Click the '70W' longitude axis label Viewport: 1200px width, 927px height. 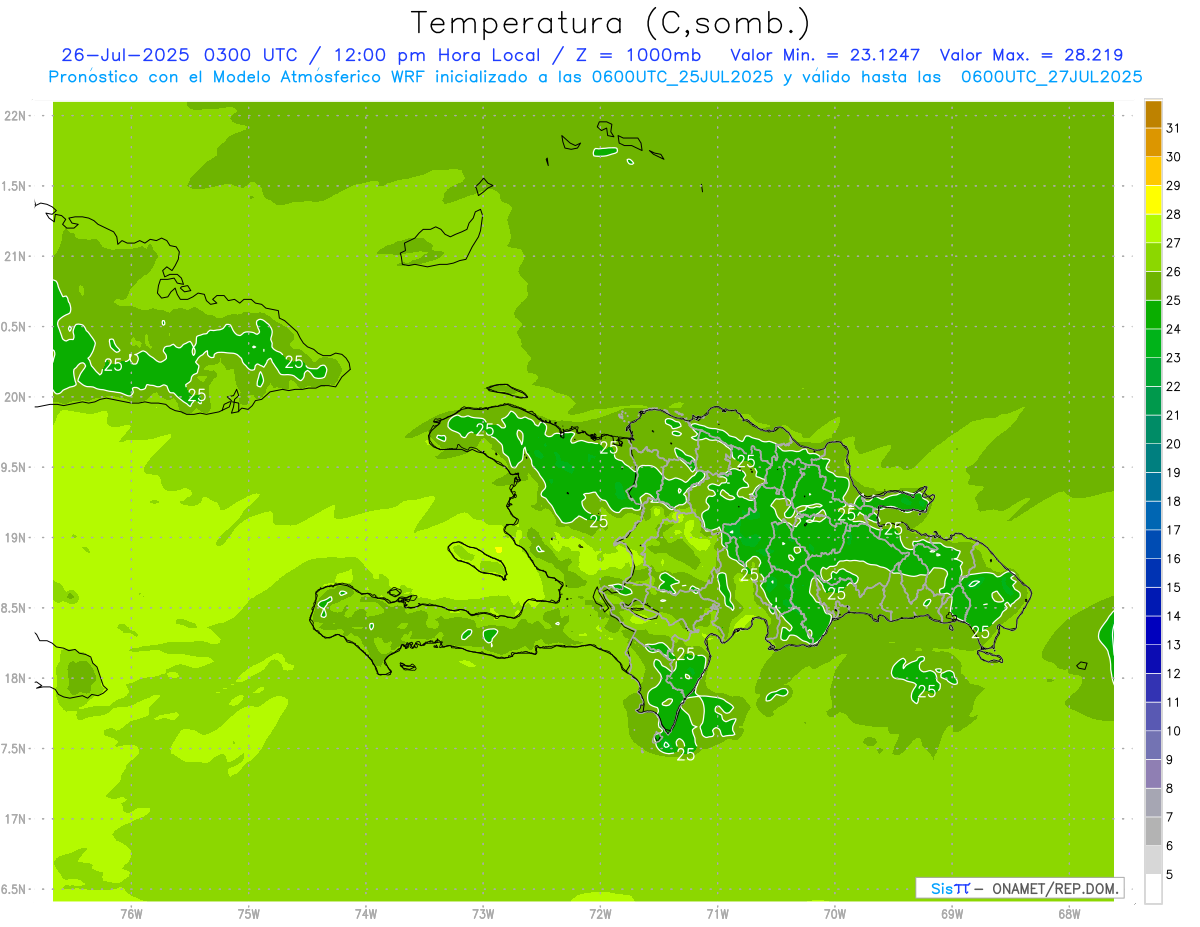[x=835, y=913]
